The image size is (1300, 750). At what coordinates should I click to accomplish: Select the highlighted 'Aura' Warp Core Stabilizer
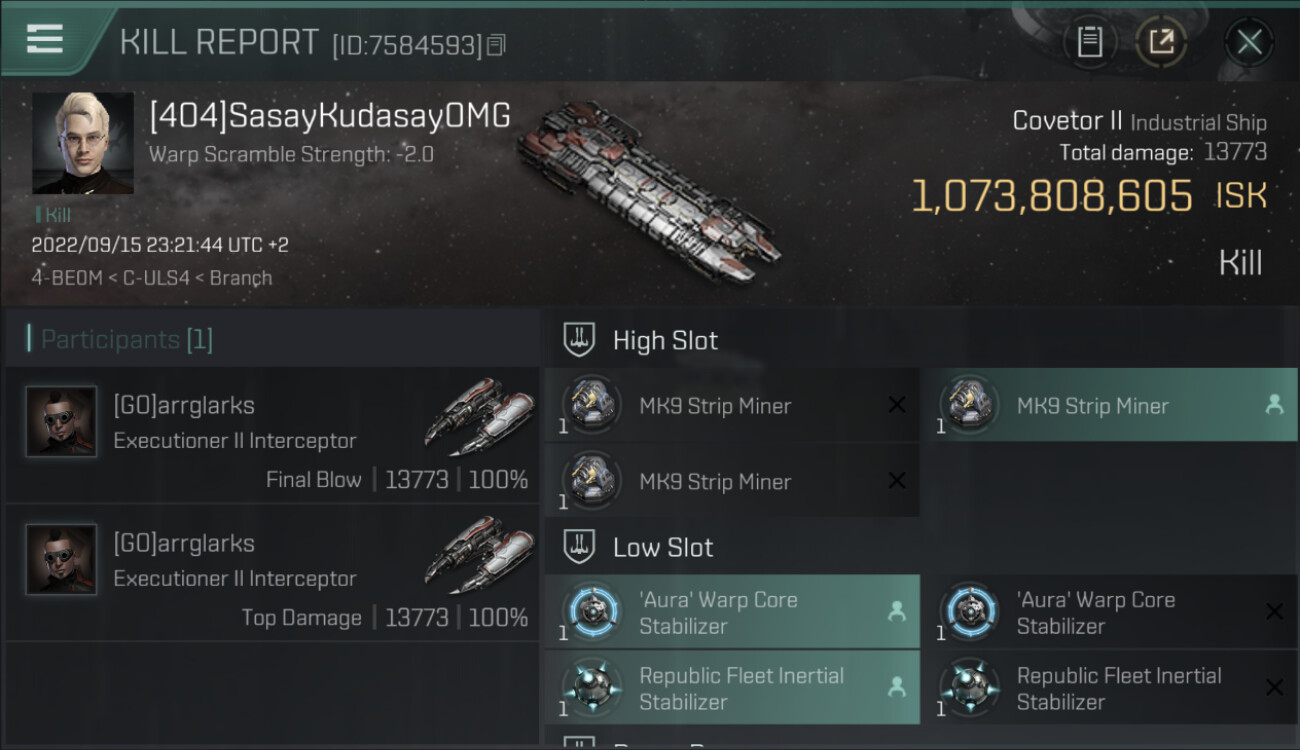pos(732,612)
